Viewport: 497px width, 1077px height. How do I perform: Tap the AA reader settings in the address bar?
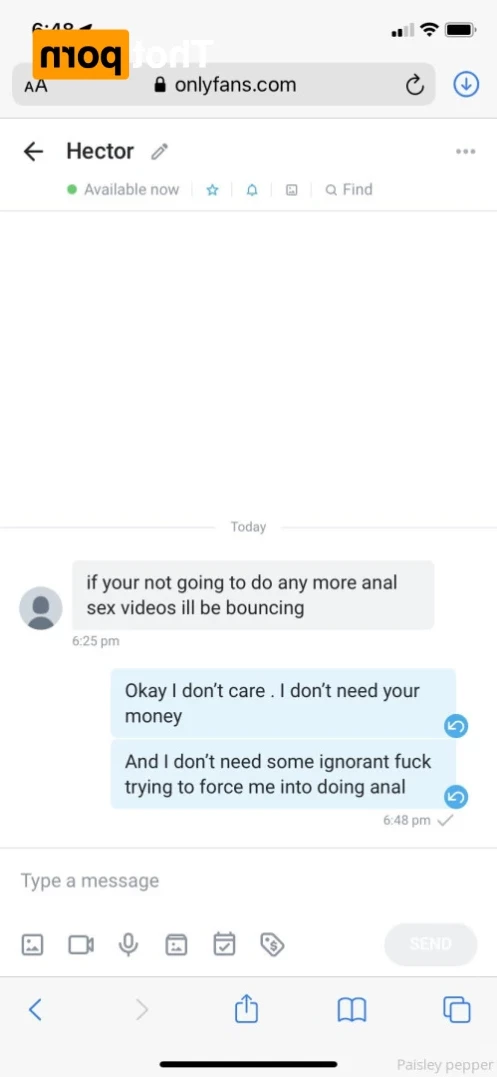pyautogui.click(x=36, y=87)
